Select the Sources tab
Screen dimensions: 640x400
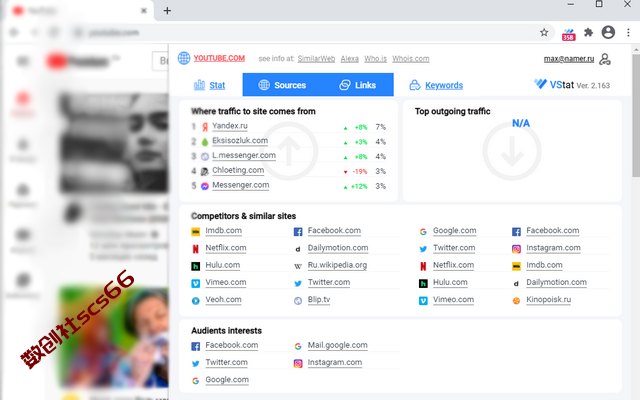(282, 85)
